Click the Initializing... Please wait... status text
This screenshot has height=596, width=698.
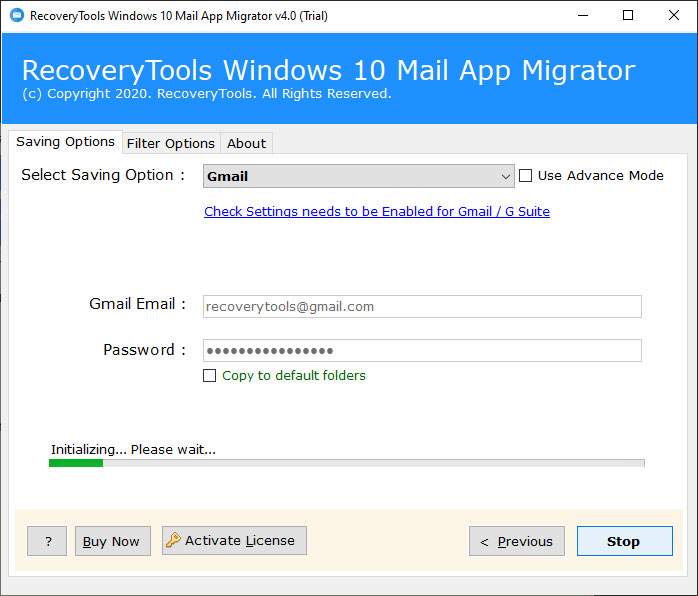pos(133,450)
